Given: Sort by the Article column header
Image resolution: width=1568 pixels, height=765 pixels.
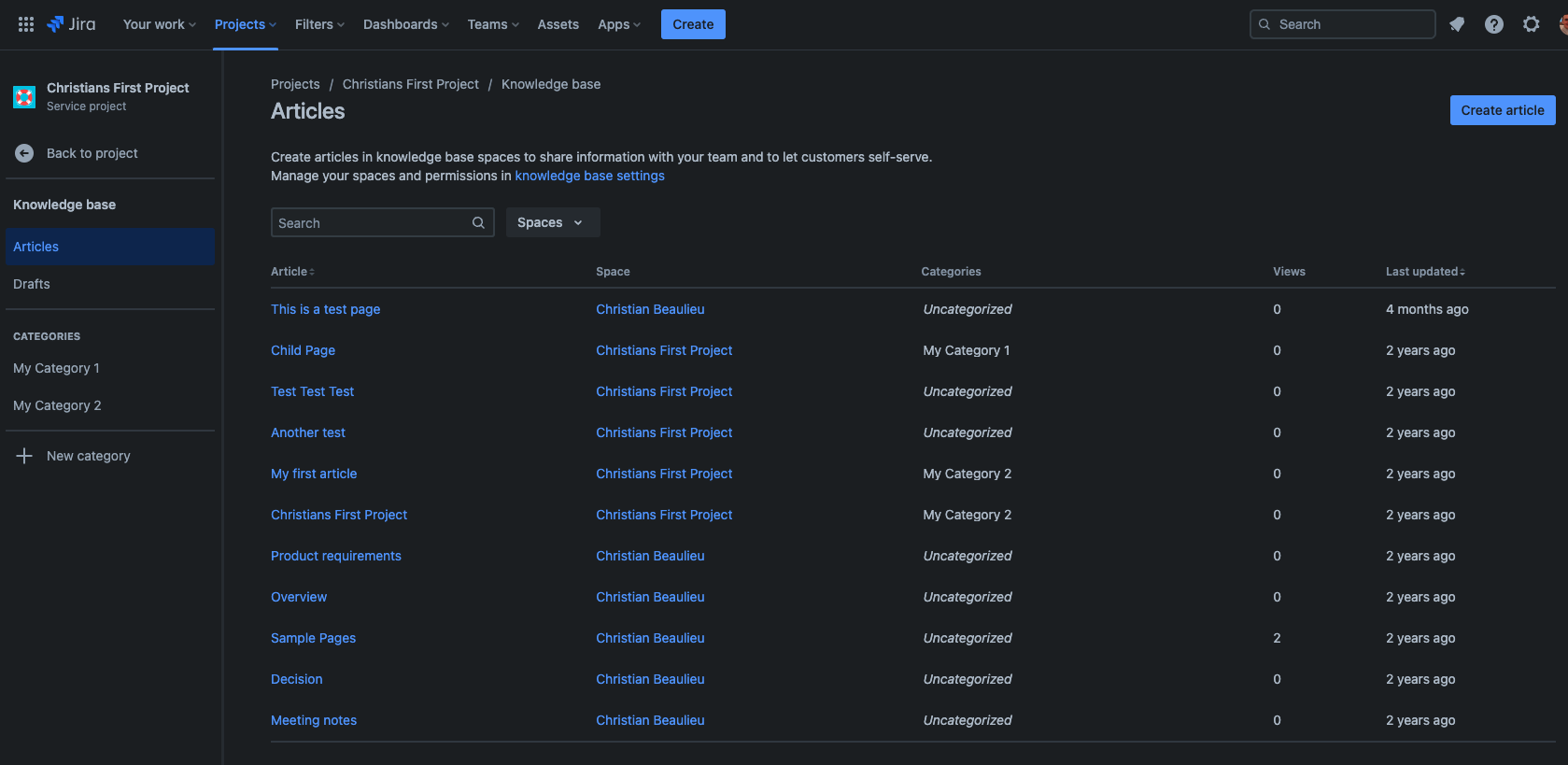Looking at the screenshot, I should pyautogui.click(x=292, y=272).
